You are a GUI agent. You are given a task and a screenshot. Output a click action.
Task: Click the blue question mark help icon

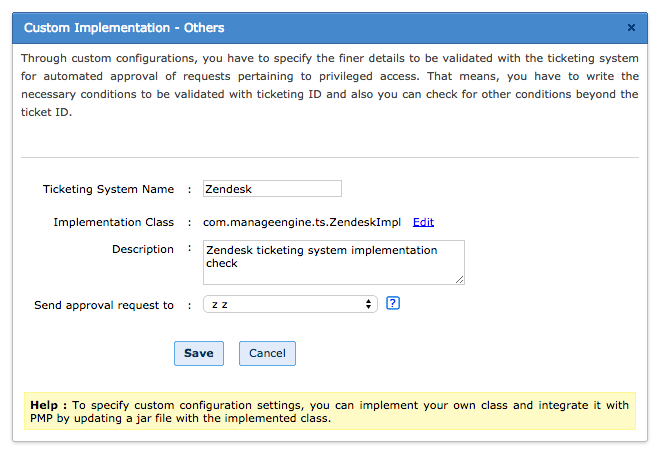(x=393, y=304)
